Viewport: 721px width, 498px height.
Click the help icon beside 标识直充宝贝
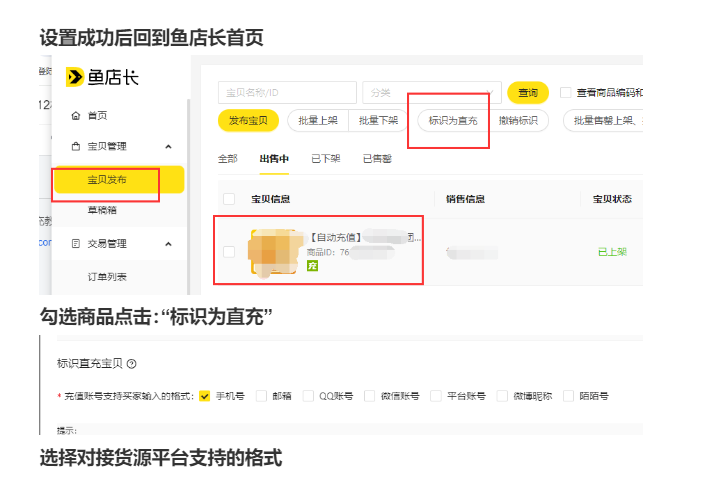point(132,364)
